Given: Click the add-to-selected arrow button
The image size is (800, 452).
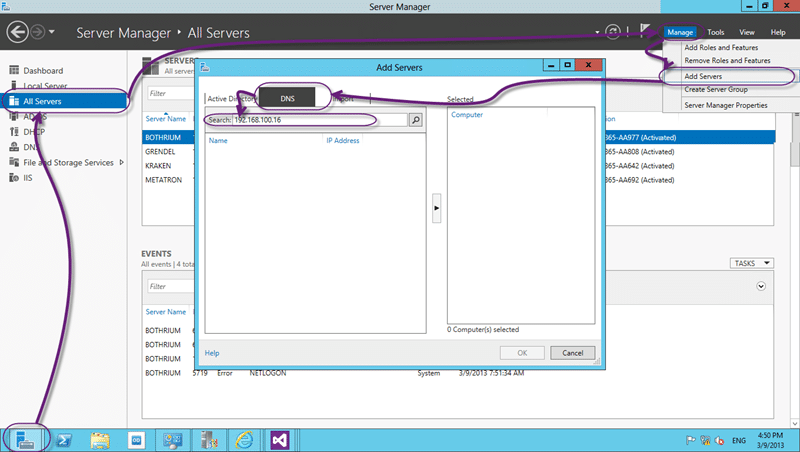Looking at the screenshot, I should click(436, 208).
